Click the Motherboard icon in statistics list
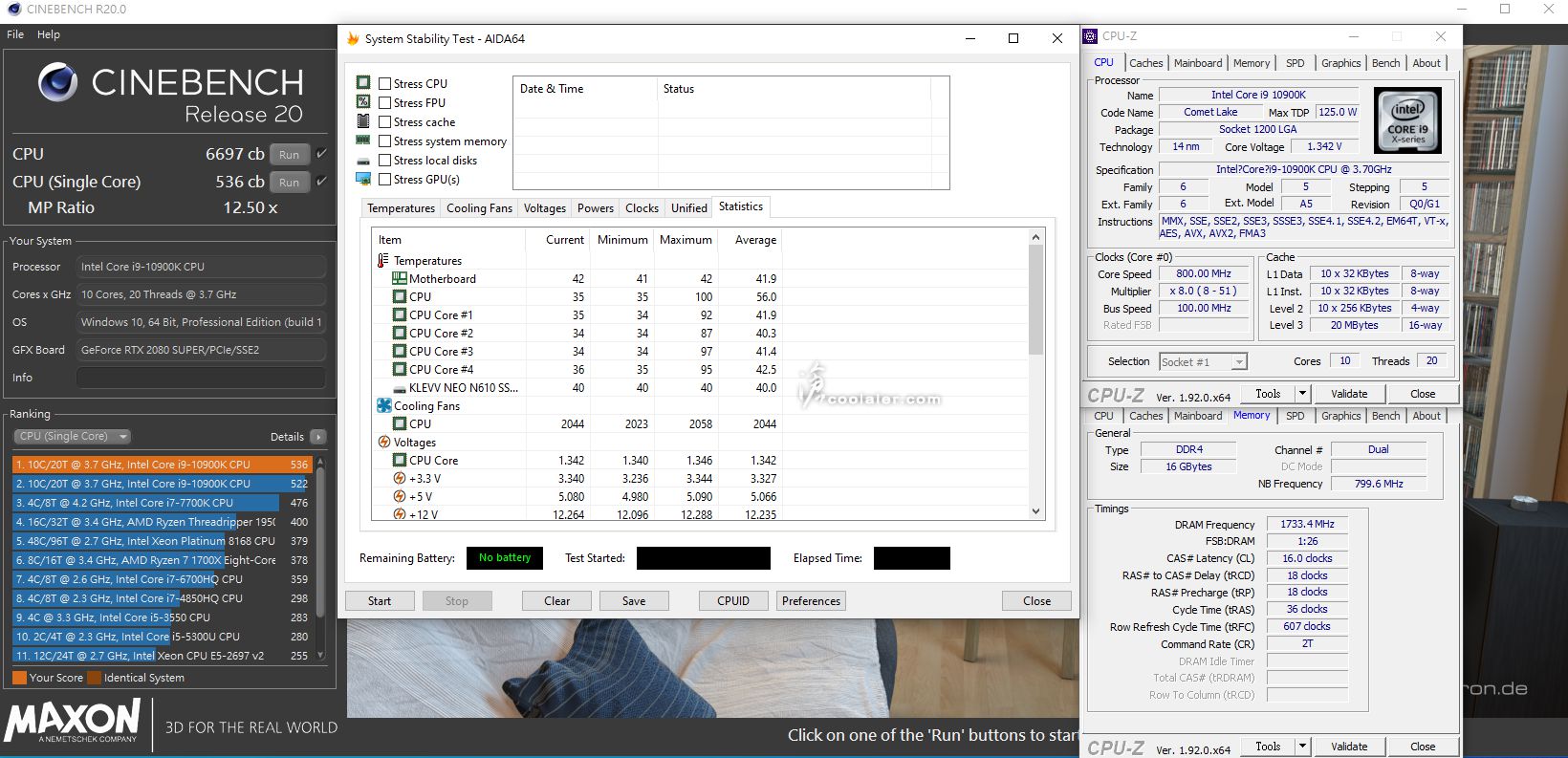 pyautogui.click(x=400, y=279)
